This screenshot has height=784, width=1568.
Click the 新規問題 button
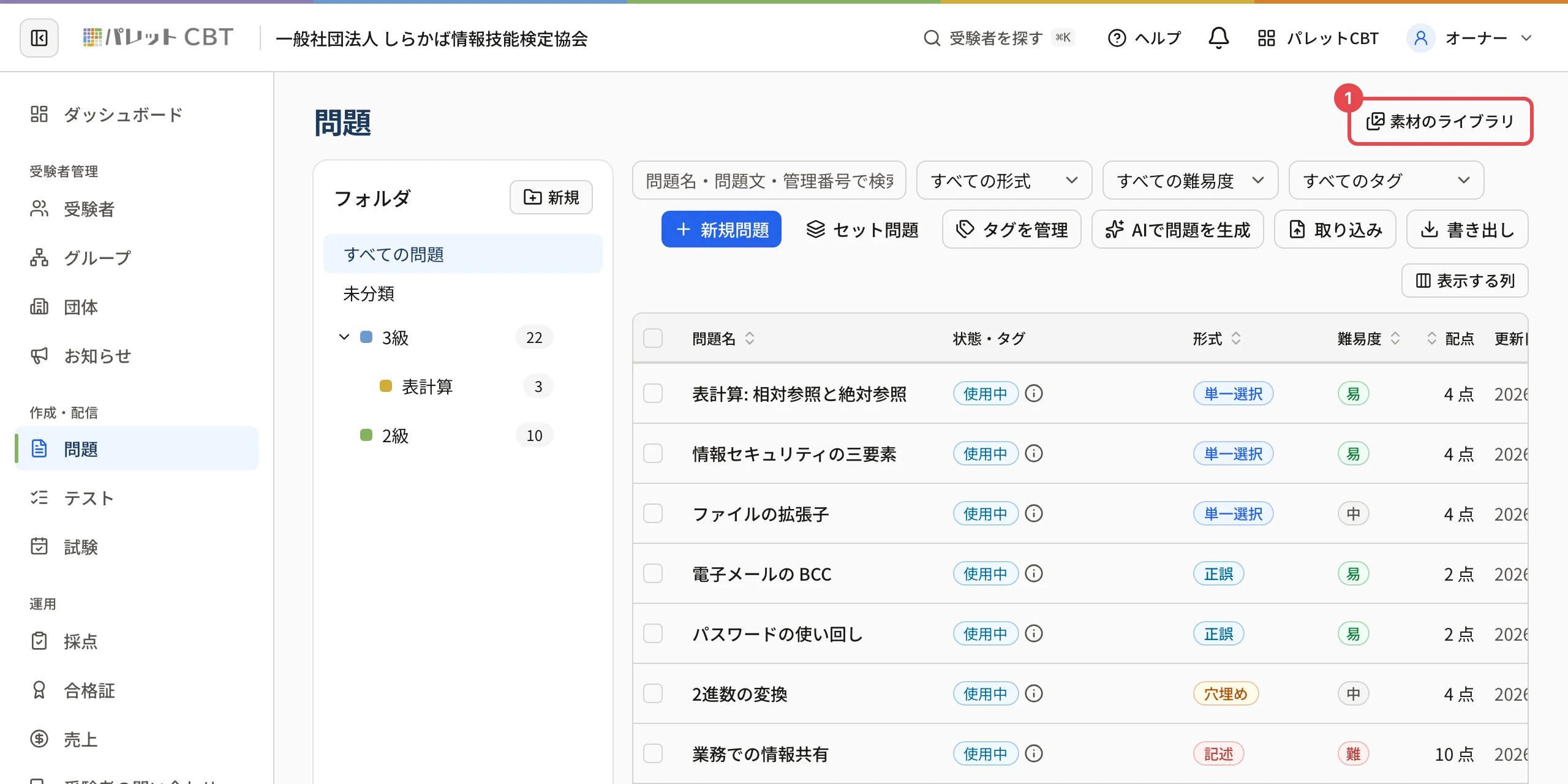point(721,229)
